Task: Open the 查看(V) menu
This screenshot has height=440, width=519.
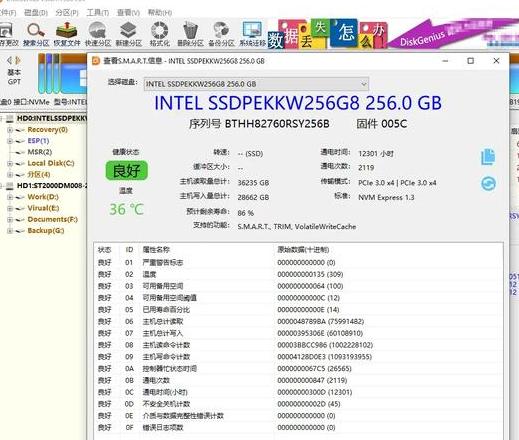Action: tap(128, 13)
